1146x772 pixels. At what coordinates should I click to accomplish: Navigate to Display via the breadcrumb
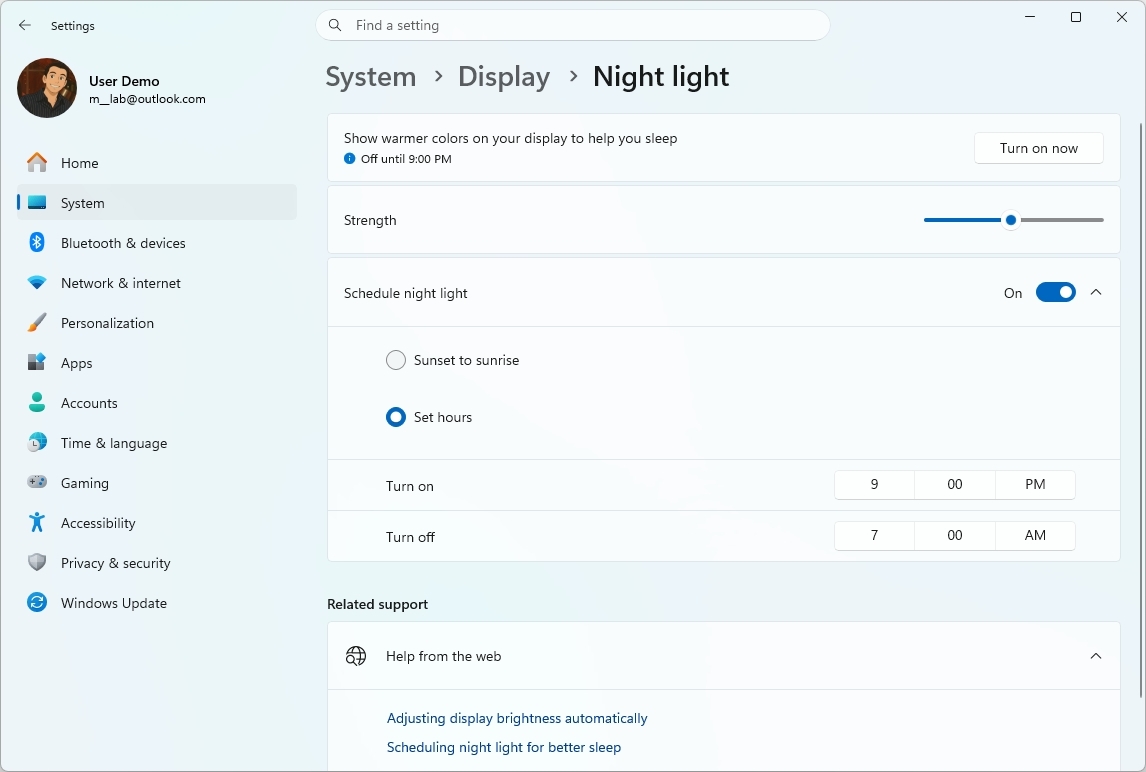(x=503, y=76)
